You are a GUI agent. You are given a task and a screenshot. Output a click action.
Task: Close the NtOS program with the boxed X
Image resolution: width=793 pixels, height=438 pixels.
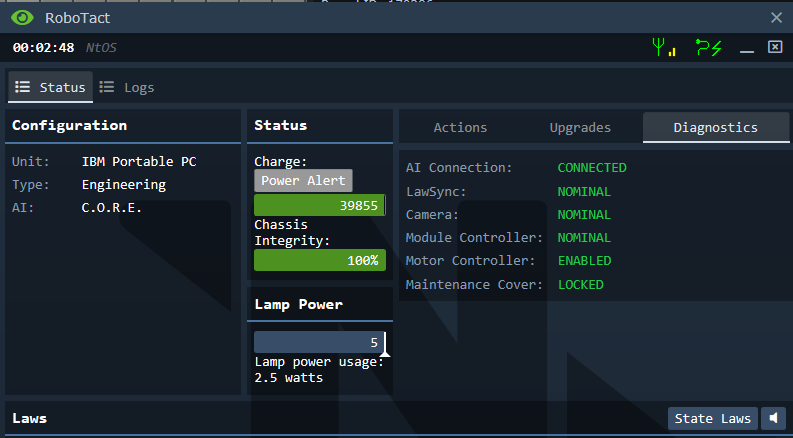pyautogui.click(x=775, y=47)
